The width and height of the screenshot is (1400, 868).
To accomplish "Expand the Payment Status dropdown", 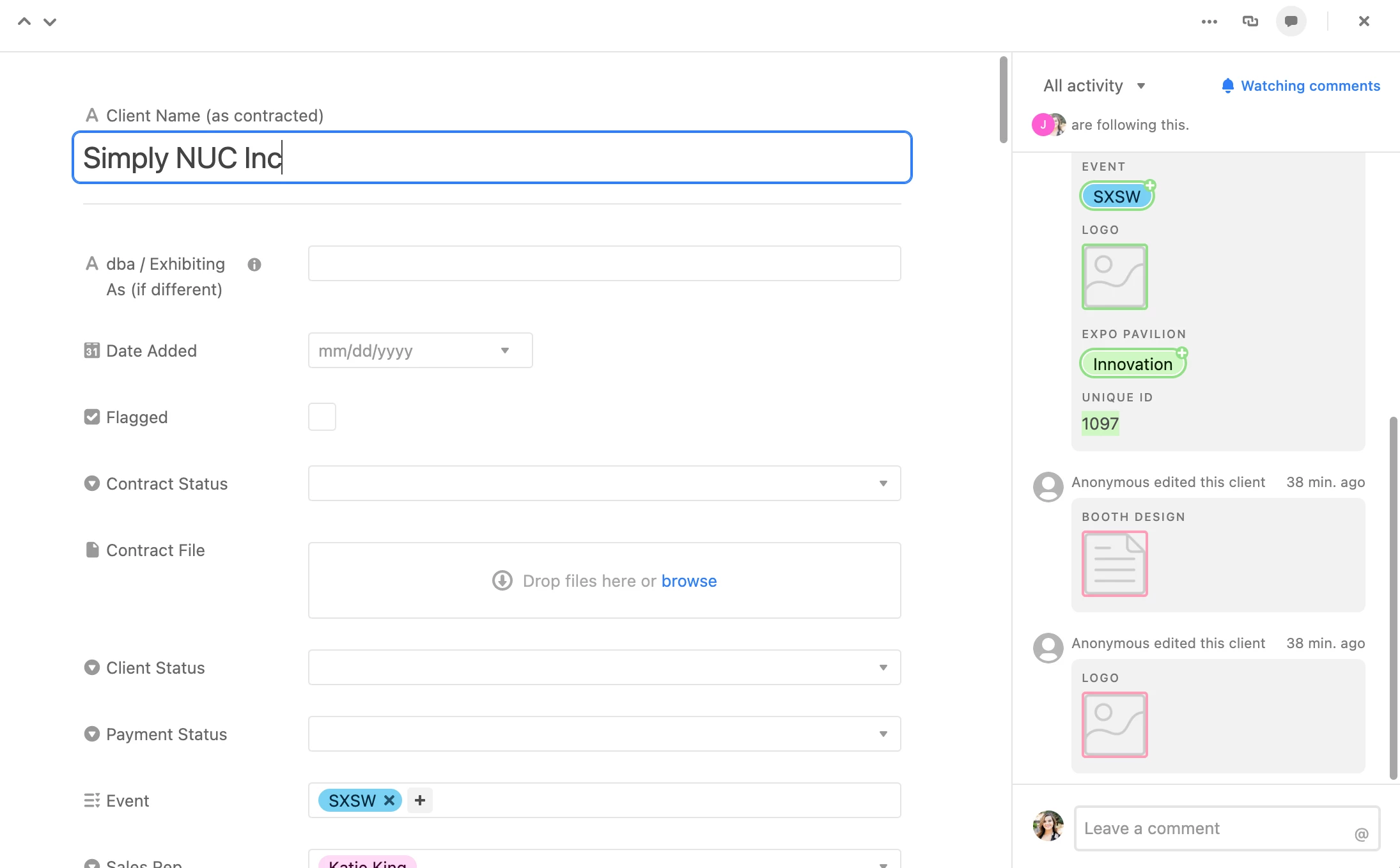I will point(604,734).
